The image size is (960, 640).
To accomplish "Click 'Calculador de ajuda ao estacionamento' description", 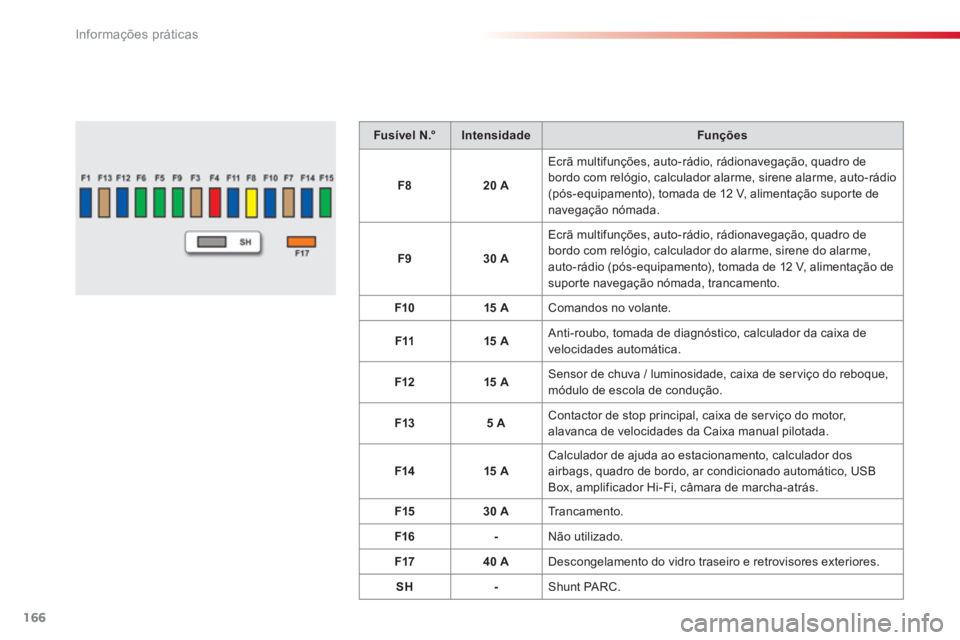I will (x=711, y=471).
